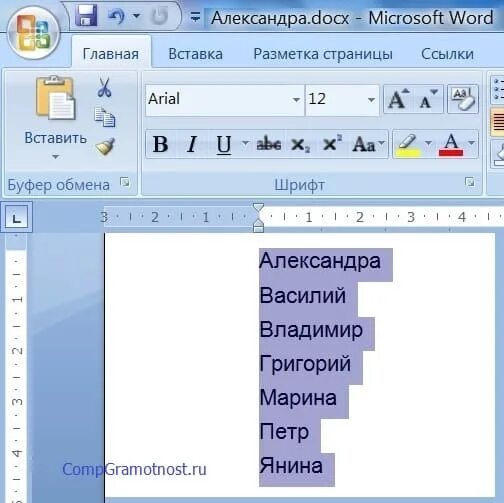Viewport: 504px width, 503px height.
Task: Apply yellow text highlight color
Action: [407, 145]
